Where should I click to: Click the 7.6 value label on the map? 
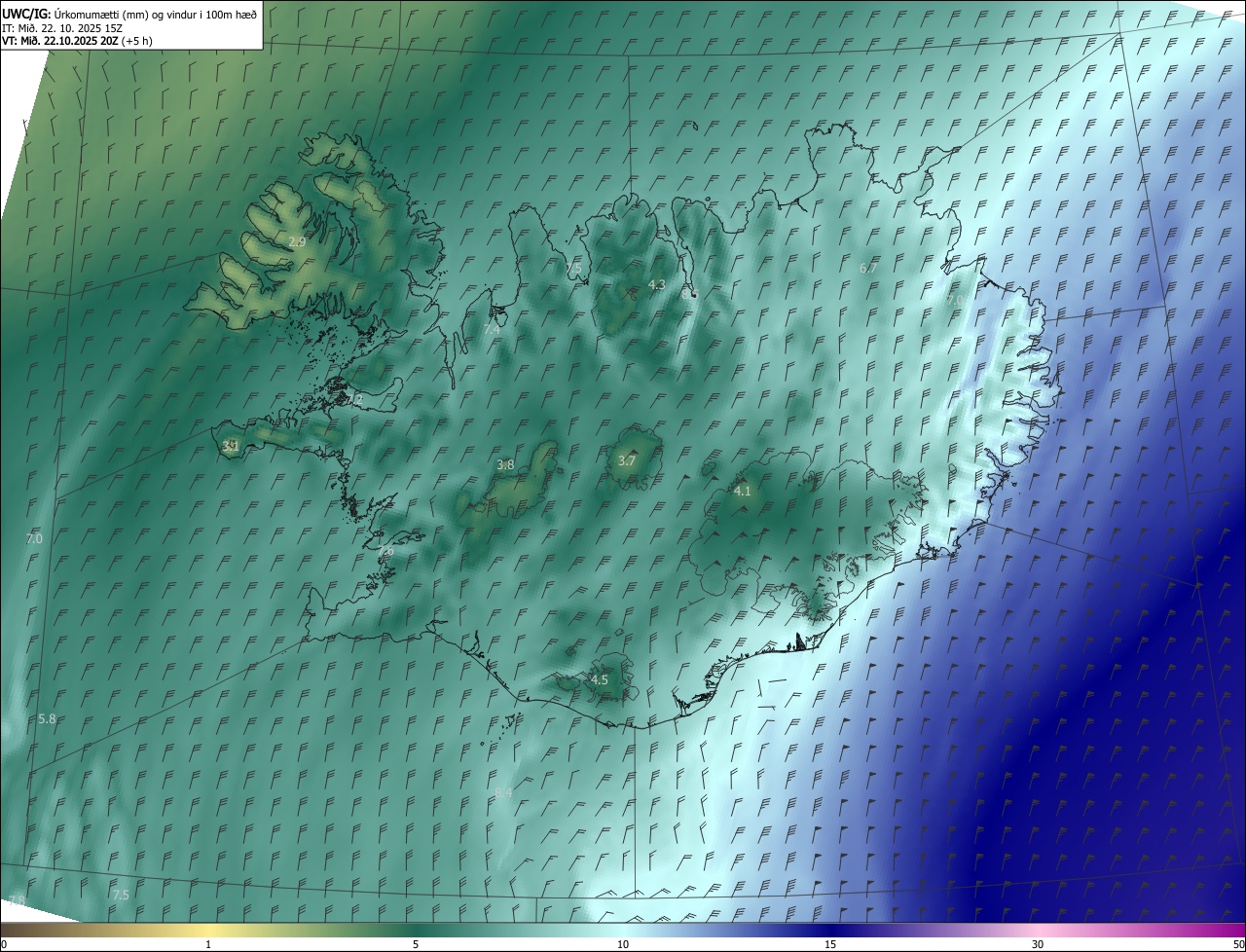point(385,552)
